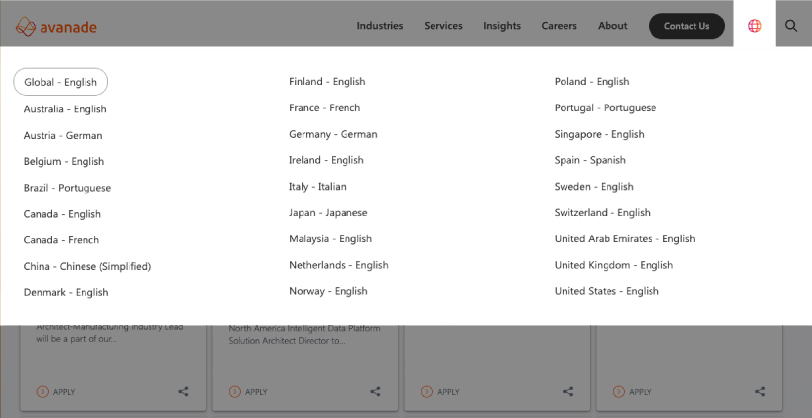Open search with the magnifier icon

791,26
